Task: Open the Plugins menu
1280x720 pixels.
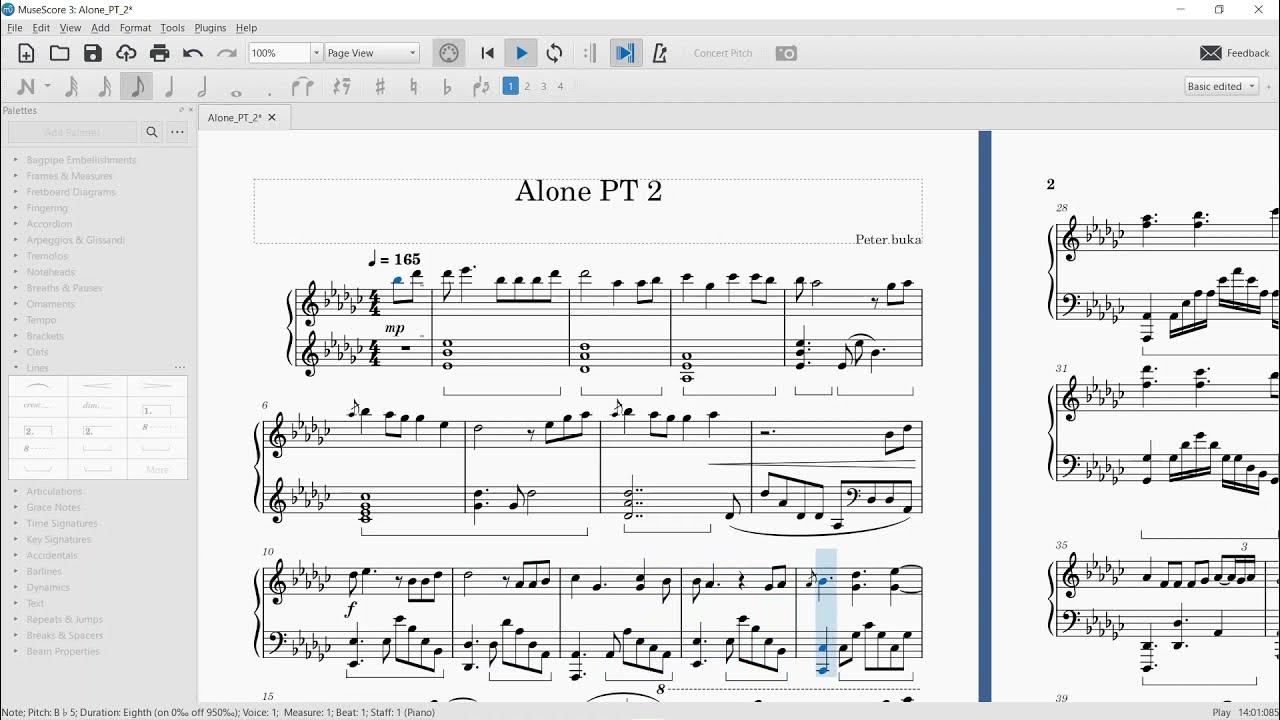Action: coord(210,28)
